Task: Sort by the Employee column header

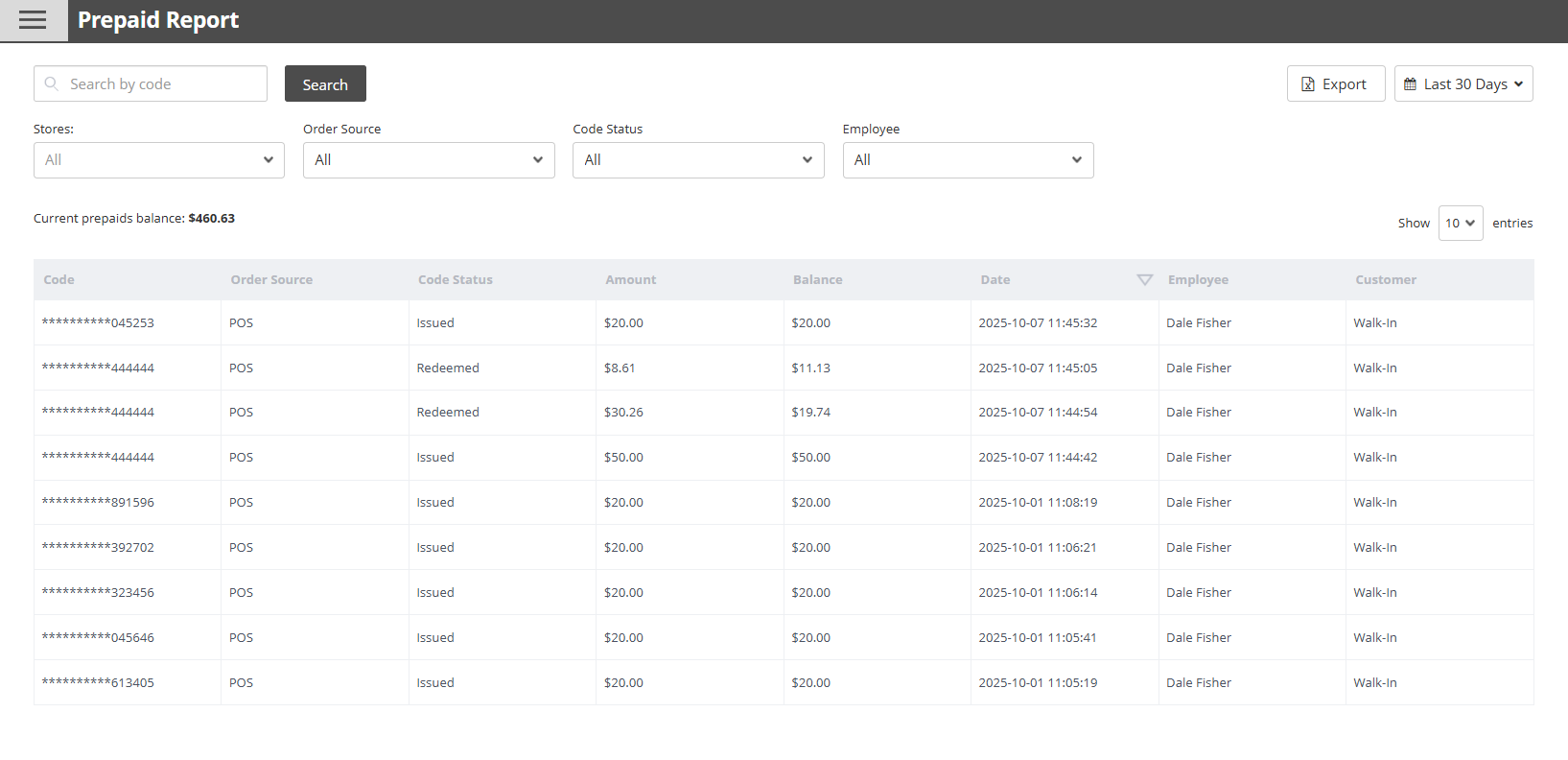Action: tap(1198, 279)
